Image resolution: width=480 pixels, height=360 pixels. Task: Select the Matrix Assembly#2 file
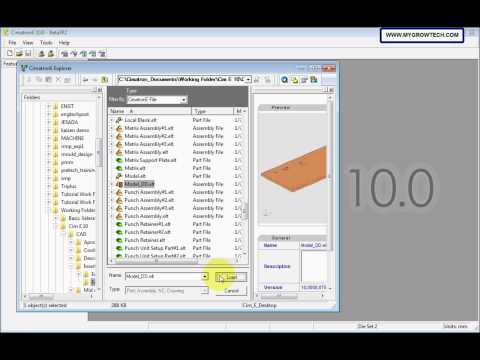point(149,136)
